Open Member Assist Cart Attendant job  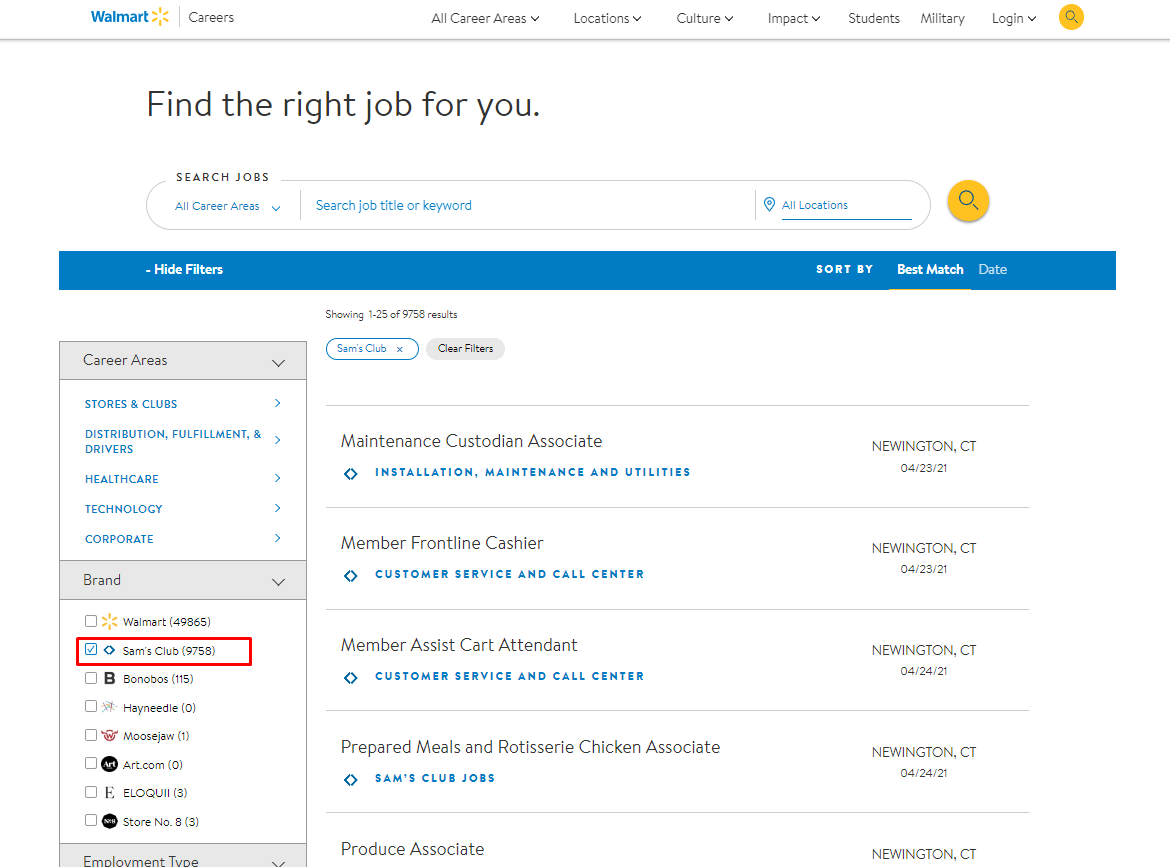tap(459, 645)
